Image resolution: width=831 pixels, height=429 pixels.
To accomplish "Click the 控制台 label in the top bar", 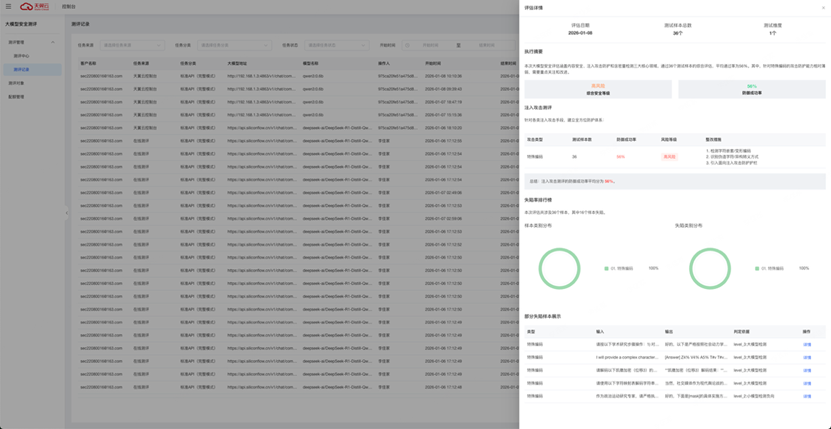I will click(69, 6).
